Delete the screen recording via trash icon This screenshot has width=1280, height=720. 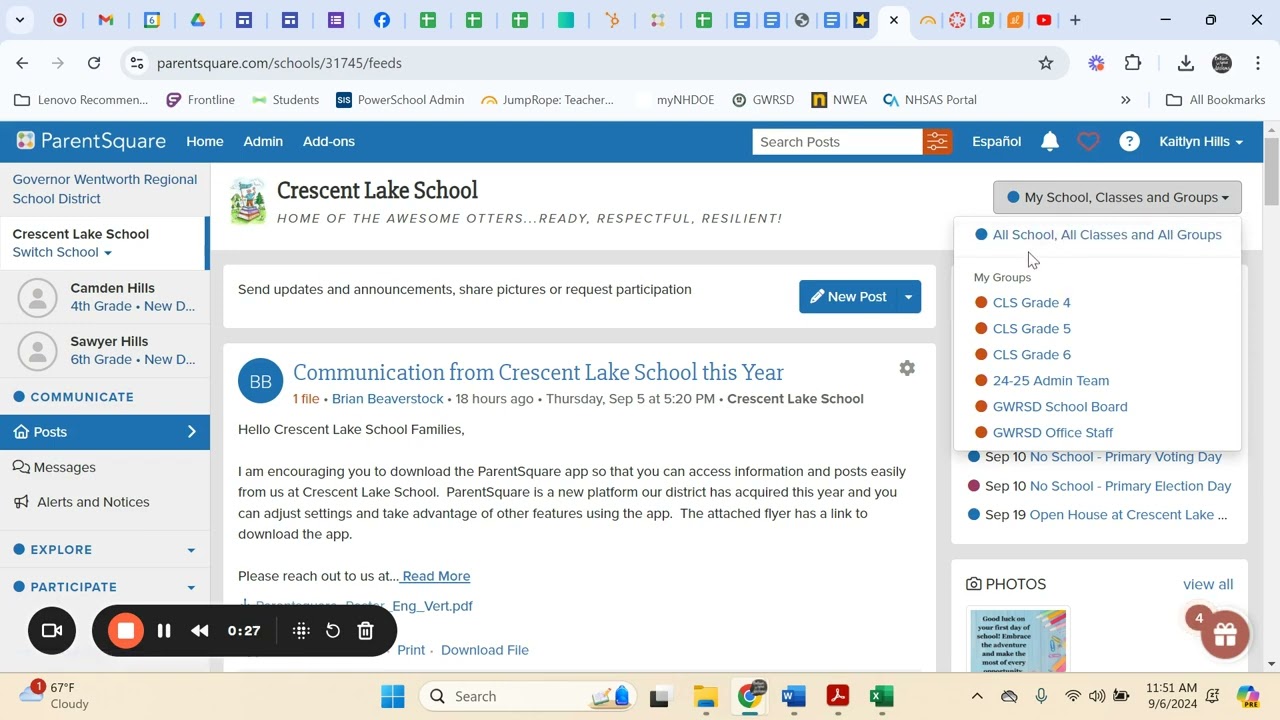coord(365,631)
